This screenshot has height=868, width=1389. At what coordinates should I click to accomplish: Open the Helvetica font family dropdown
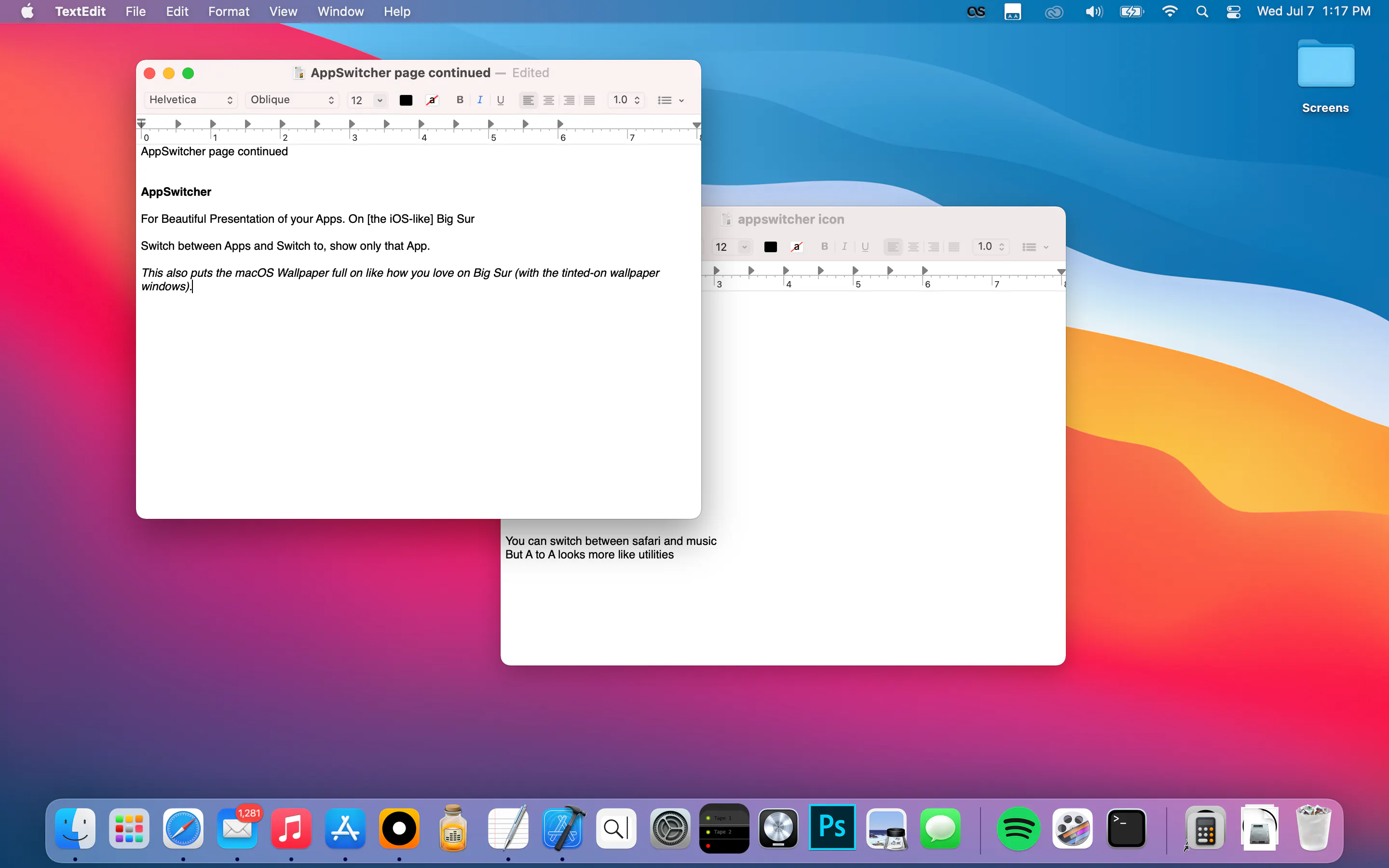(x=191, y=100)
